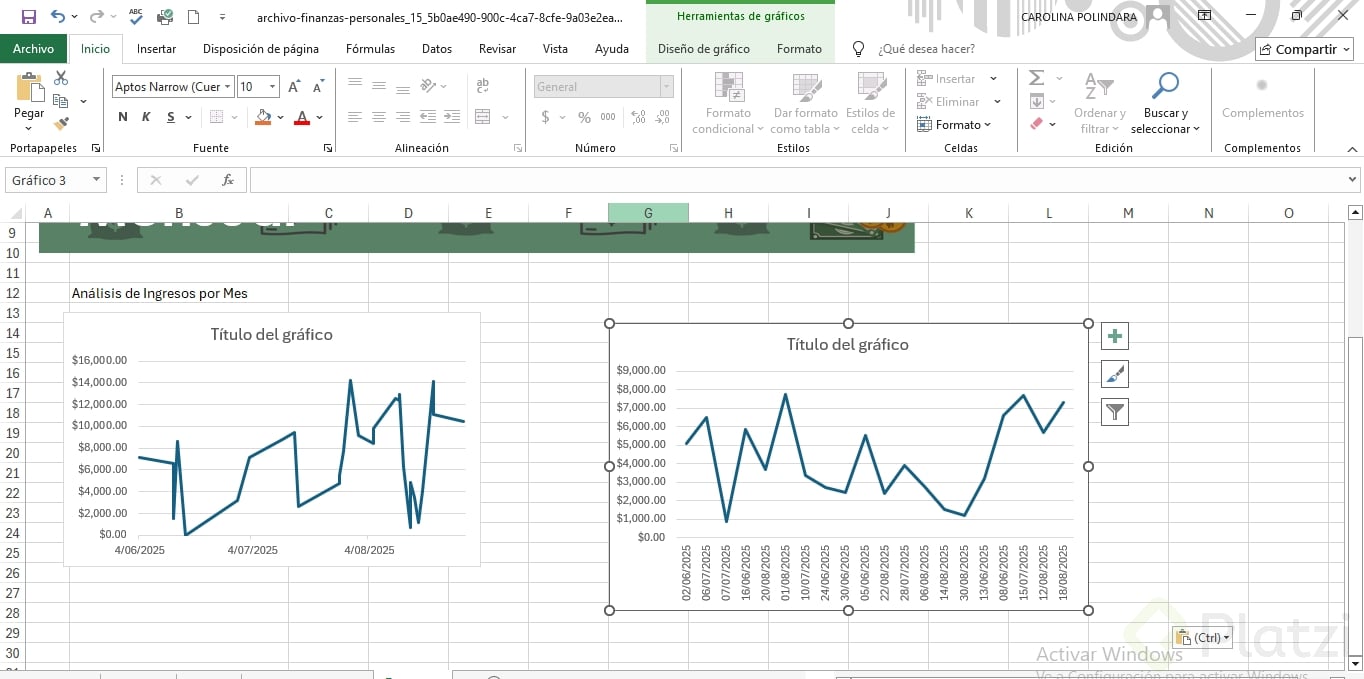1364x679 pixels.
Task: Click the Pegar clipboard icon
Action: (x=29, y=87)
